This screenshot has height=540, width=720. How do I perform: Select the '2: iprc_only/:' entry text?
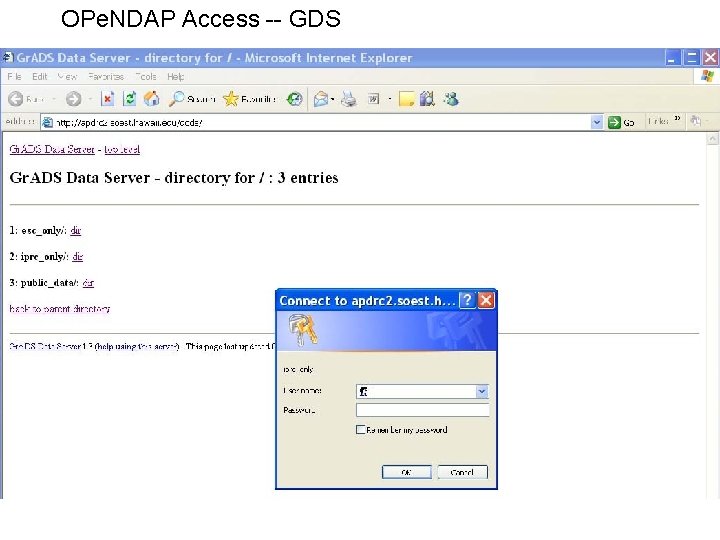[x=39, y=256]
